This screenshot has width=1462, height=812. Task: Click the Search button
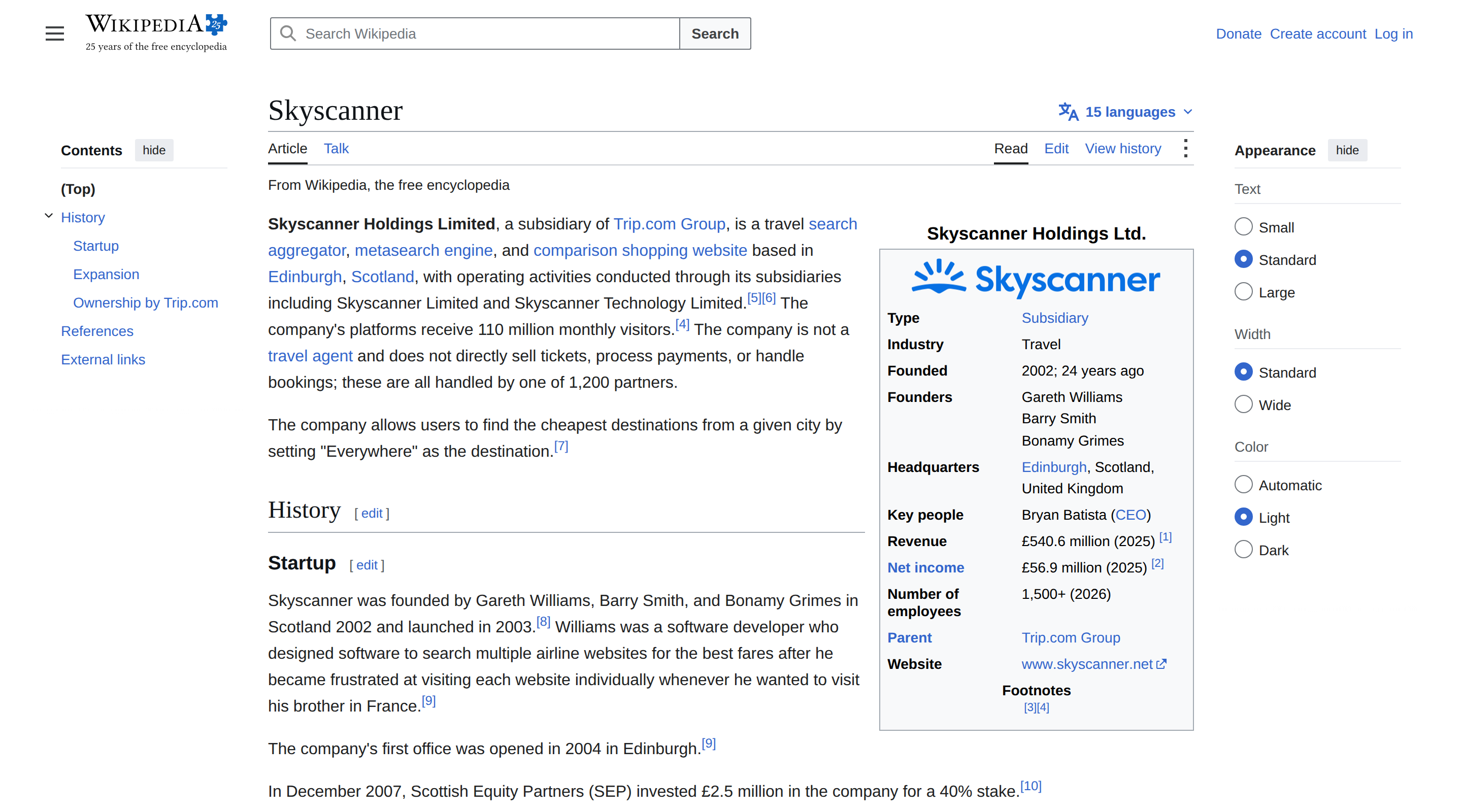click(715, 33)
